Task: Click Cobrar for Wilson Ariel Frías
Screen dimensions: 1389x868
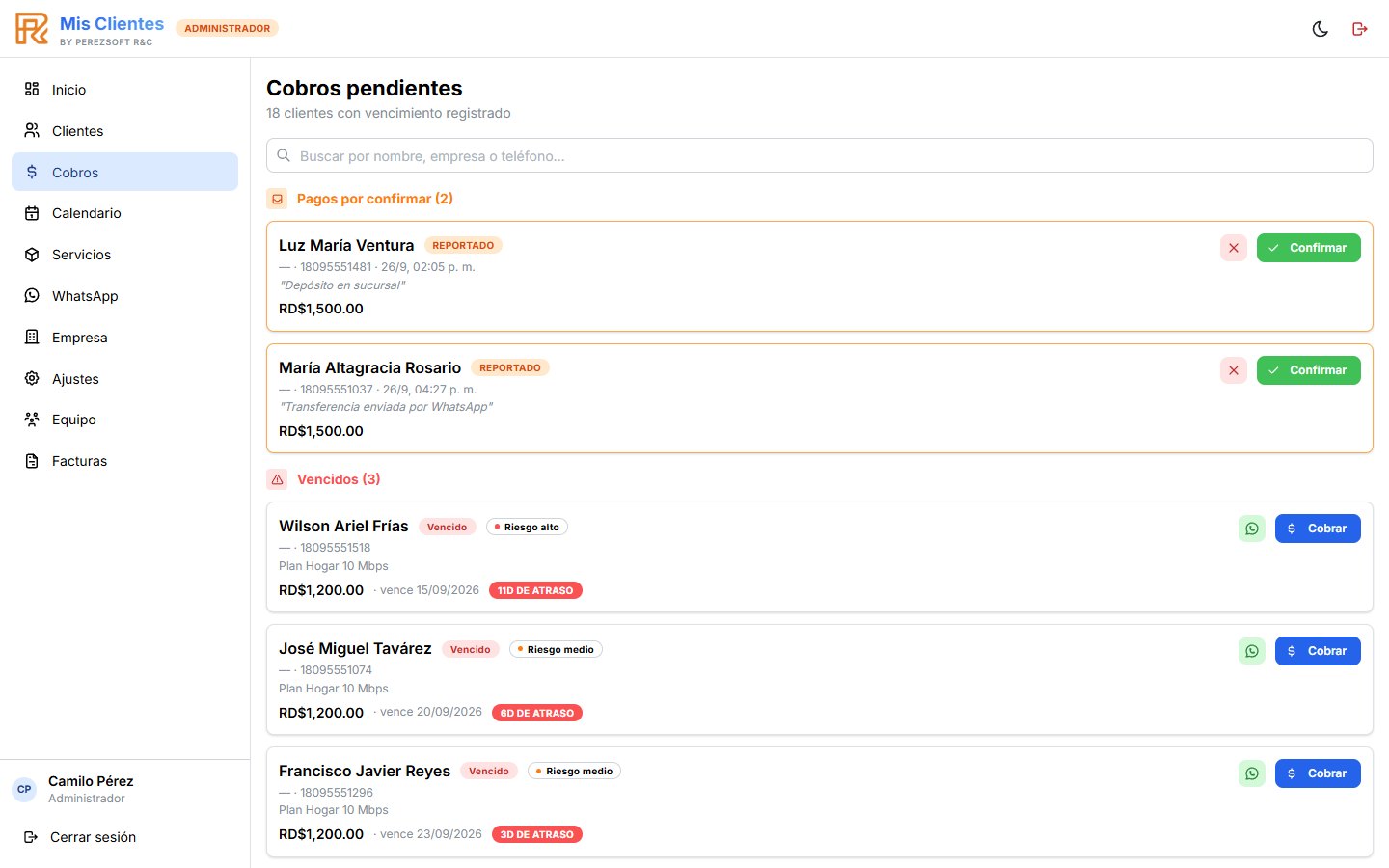Action: pyautogui.click(x=1318, y=529)
